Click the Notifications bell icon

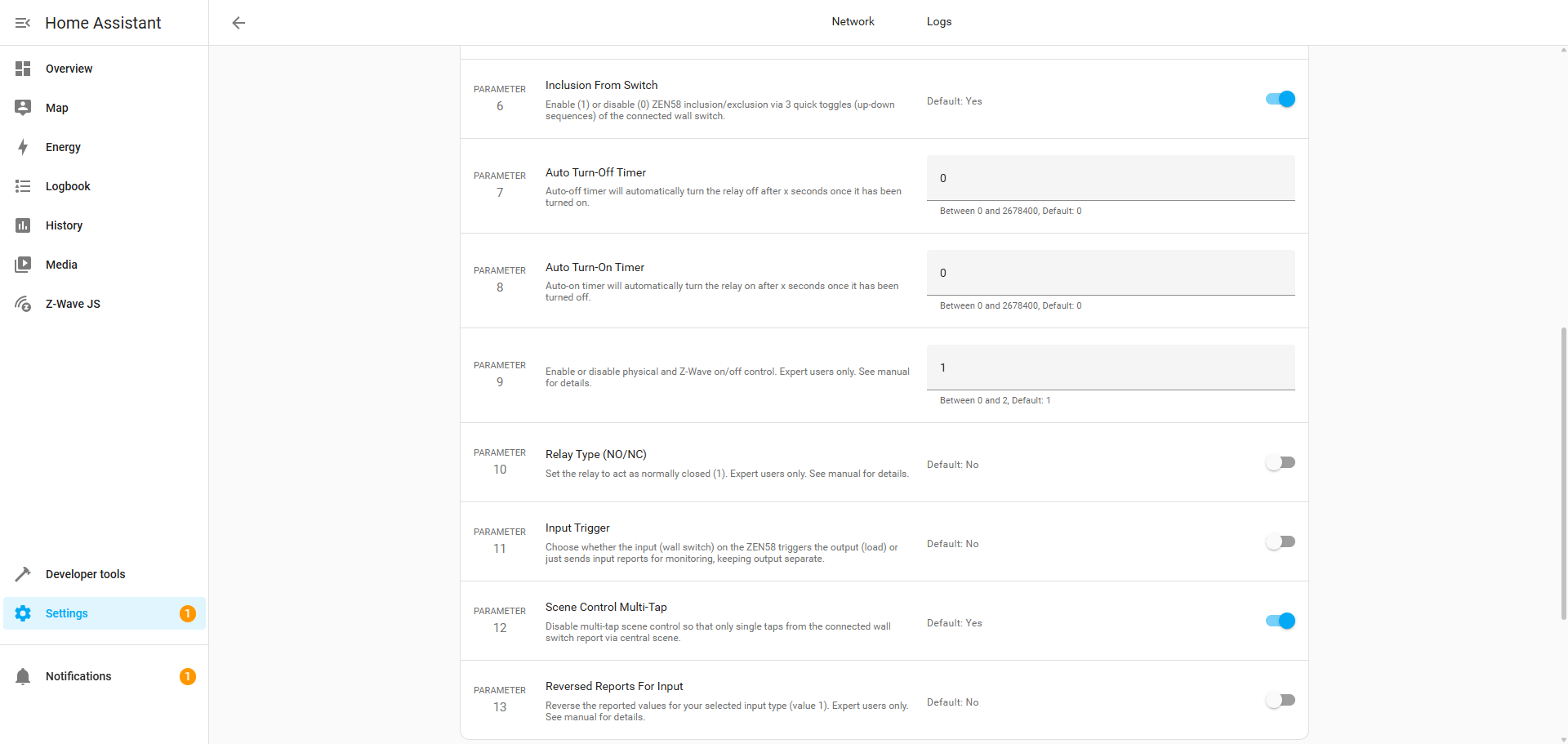tap(23, 676)
